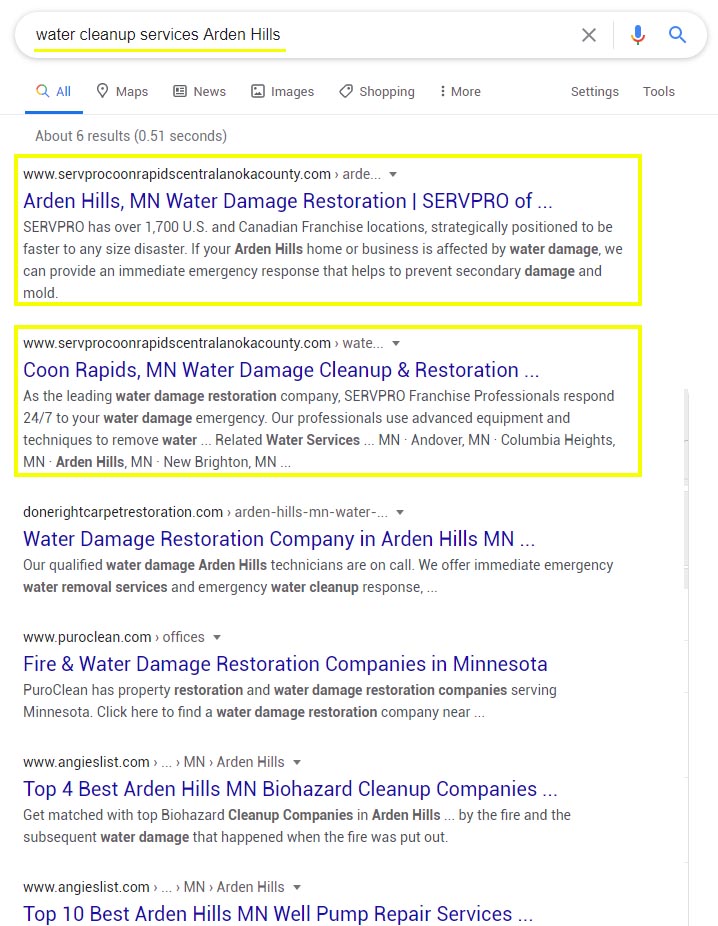Expand the dropdown arrow beside puroclean.com offices
Image resolution: width=718 pixels, height=926 pixels.
click(217, 638)
